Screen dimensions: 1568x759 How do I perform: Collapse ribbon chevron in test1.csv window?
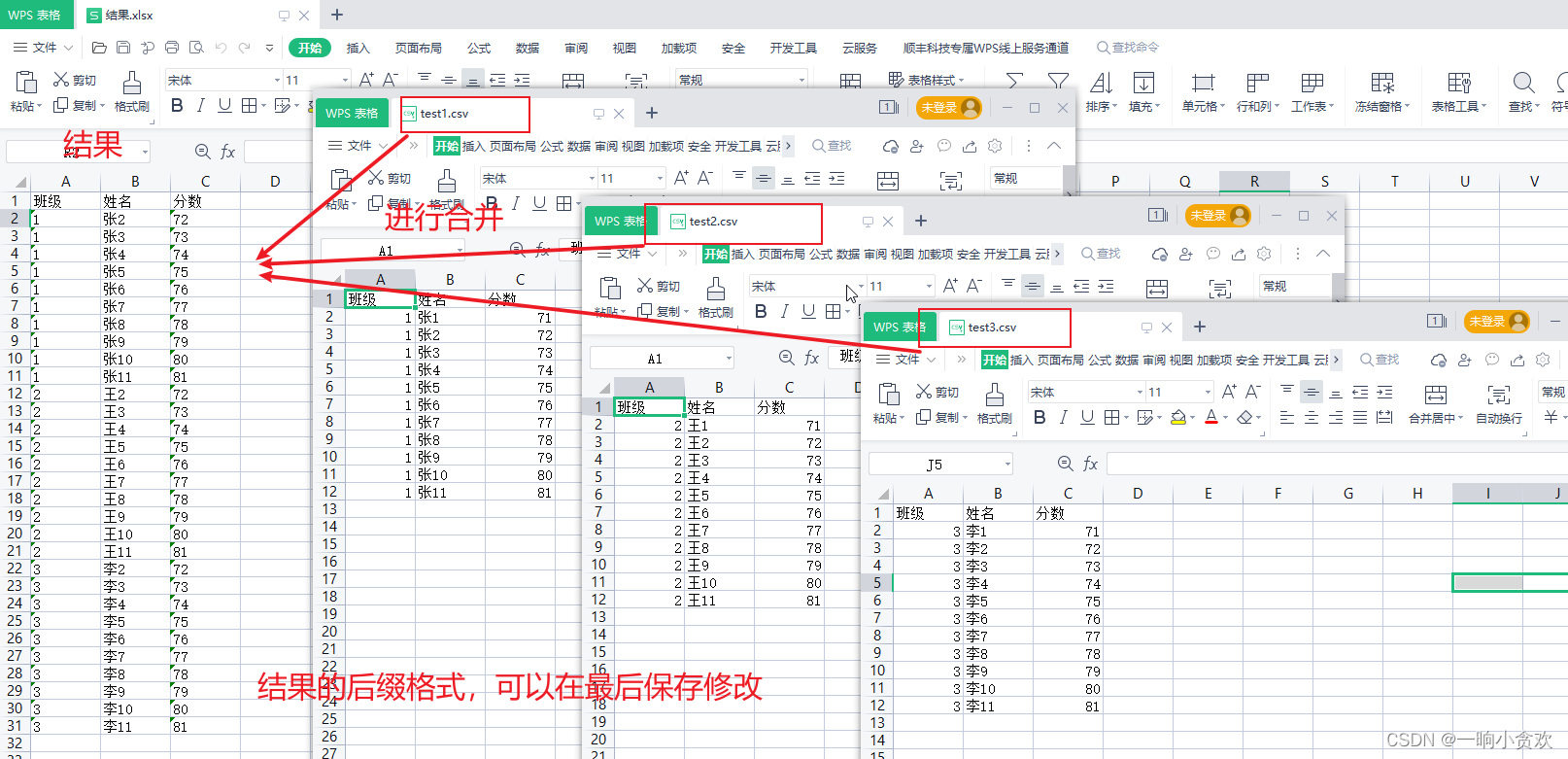(1054, 146)
